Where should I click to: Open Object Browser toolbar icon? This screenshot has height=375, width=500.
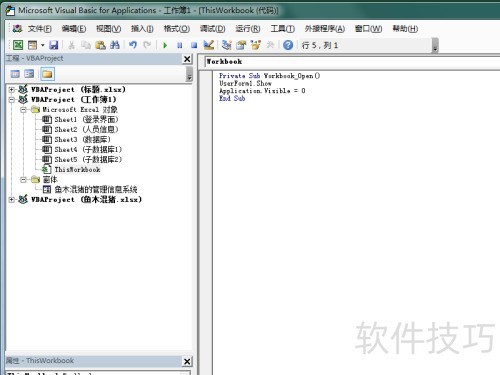click(x=256, y=45)
